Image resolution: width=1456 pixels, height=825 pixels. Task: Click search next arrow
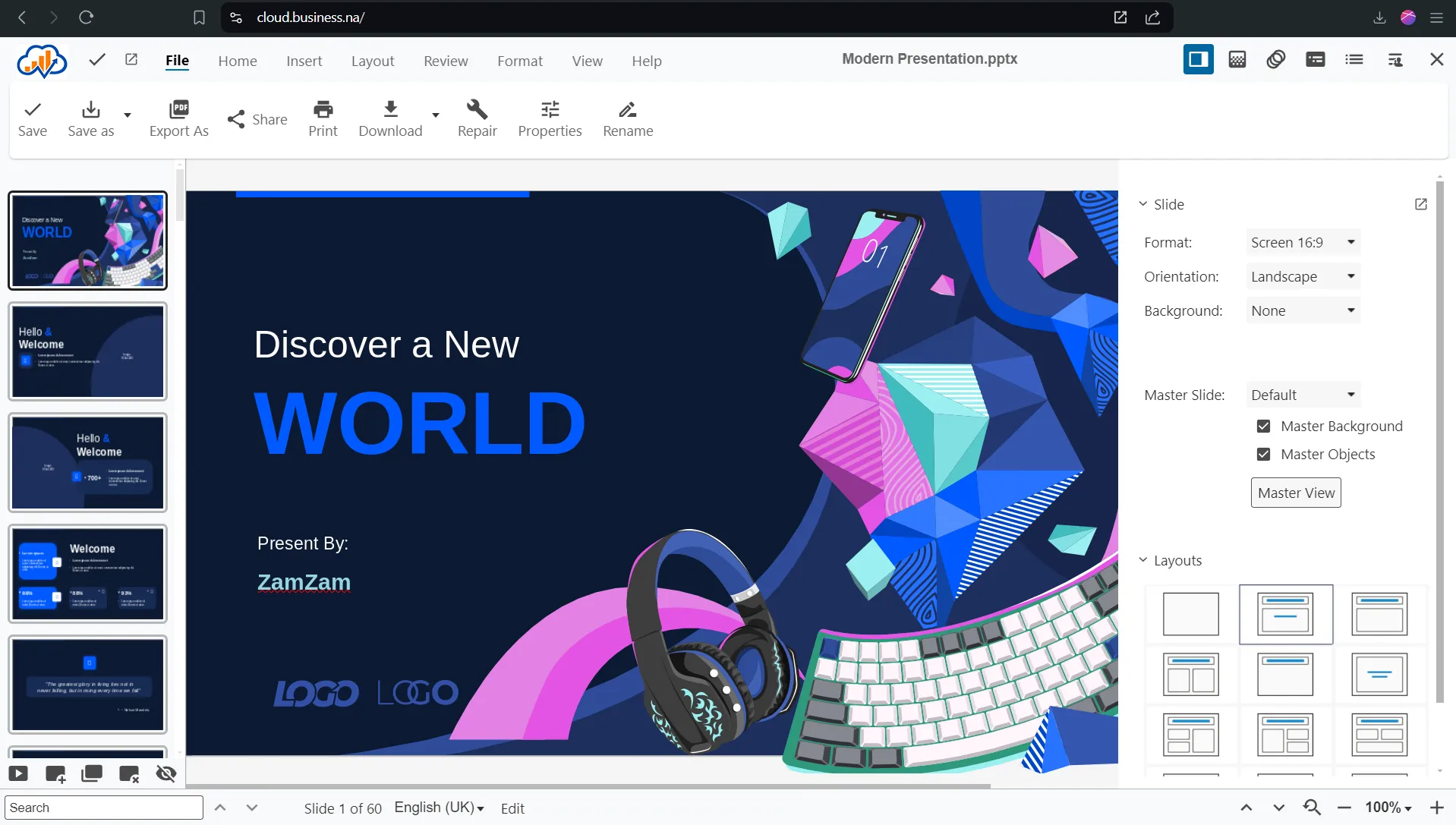pos(252,808)
